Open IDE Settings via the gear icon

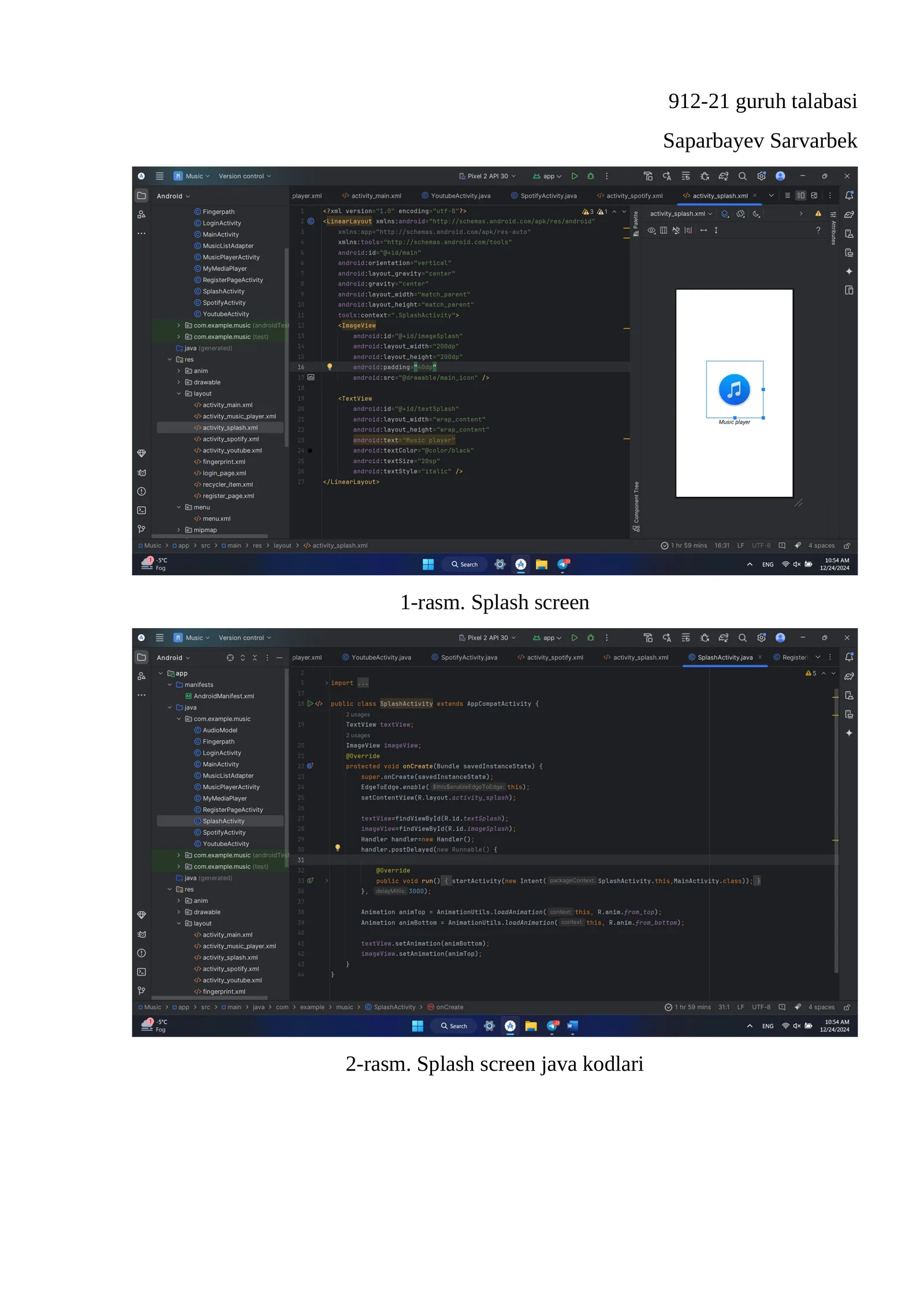(761, 176)
